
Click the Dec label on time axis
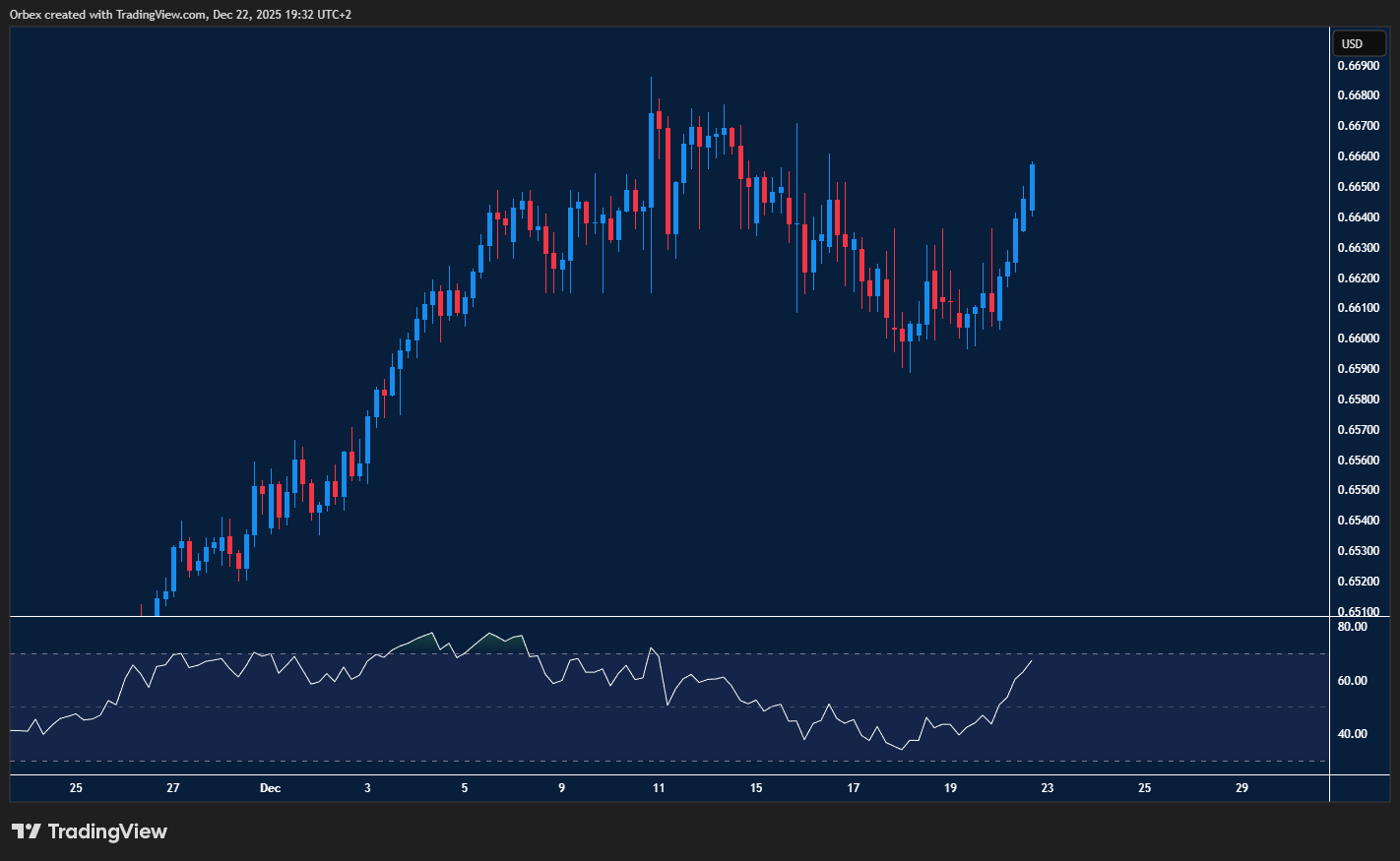[x=270, y=788]
